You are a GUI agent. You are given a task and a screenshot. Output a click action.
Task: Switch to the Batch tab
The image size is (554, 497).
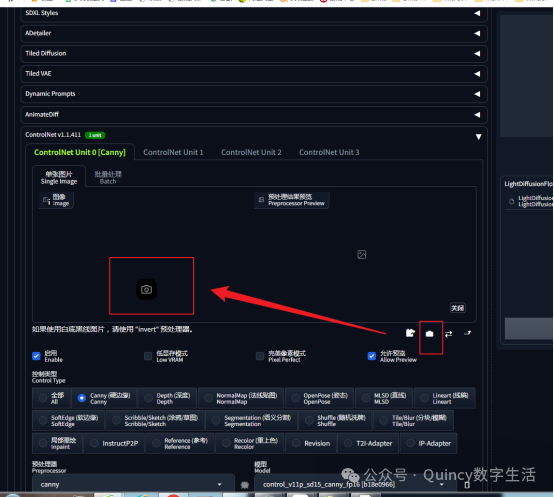click(108, 177)
